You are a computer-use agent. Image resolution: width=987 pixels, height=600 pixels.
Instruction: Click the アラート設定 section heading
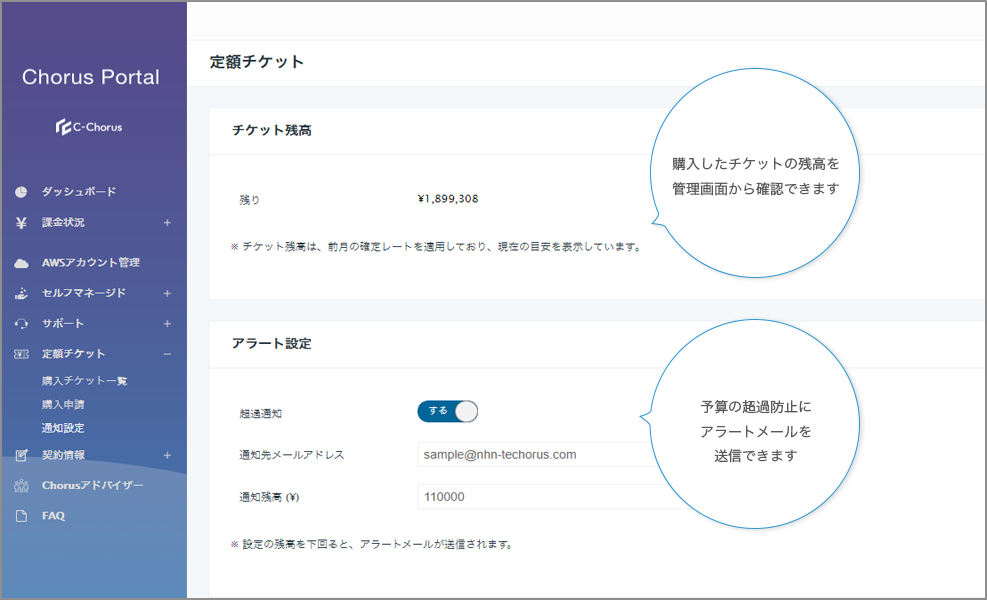tap(272, 344)
